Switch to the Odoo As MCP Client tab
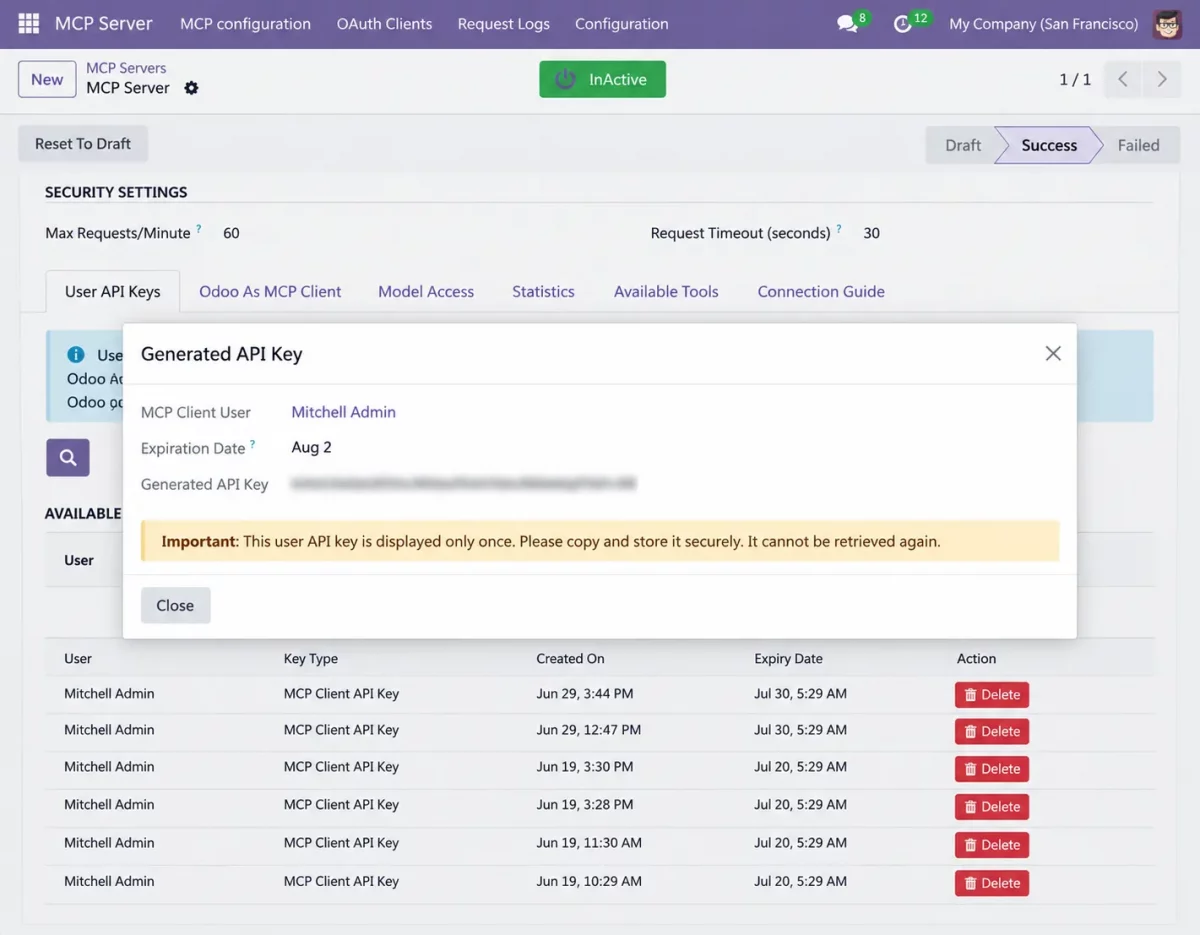Viewport: 1200px width, 935px height. point(270,291)
